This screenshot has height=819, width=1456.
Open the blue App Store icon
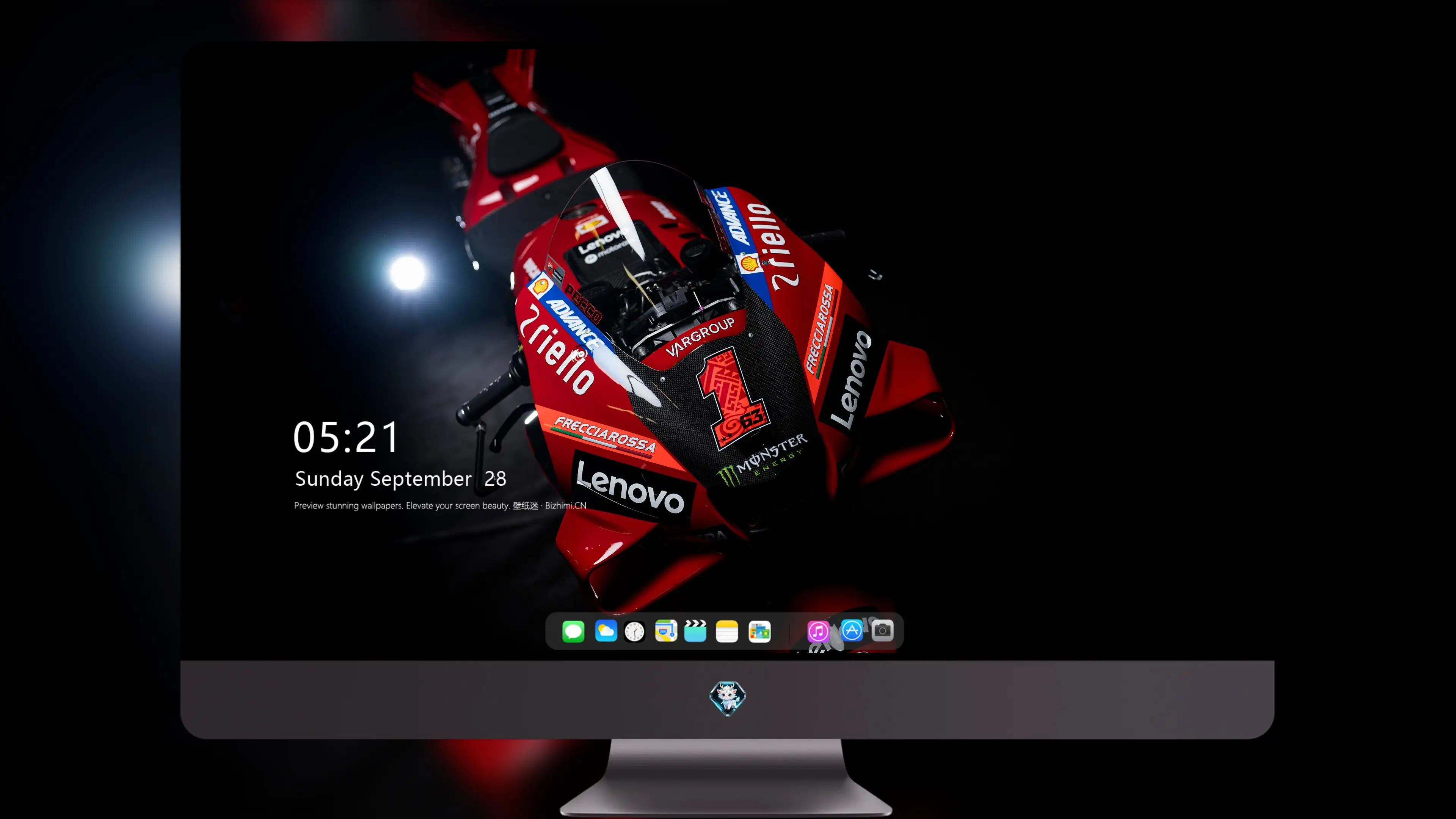852,630
